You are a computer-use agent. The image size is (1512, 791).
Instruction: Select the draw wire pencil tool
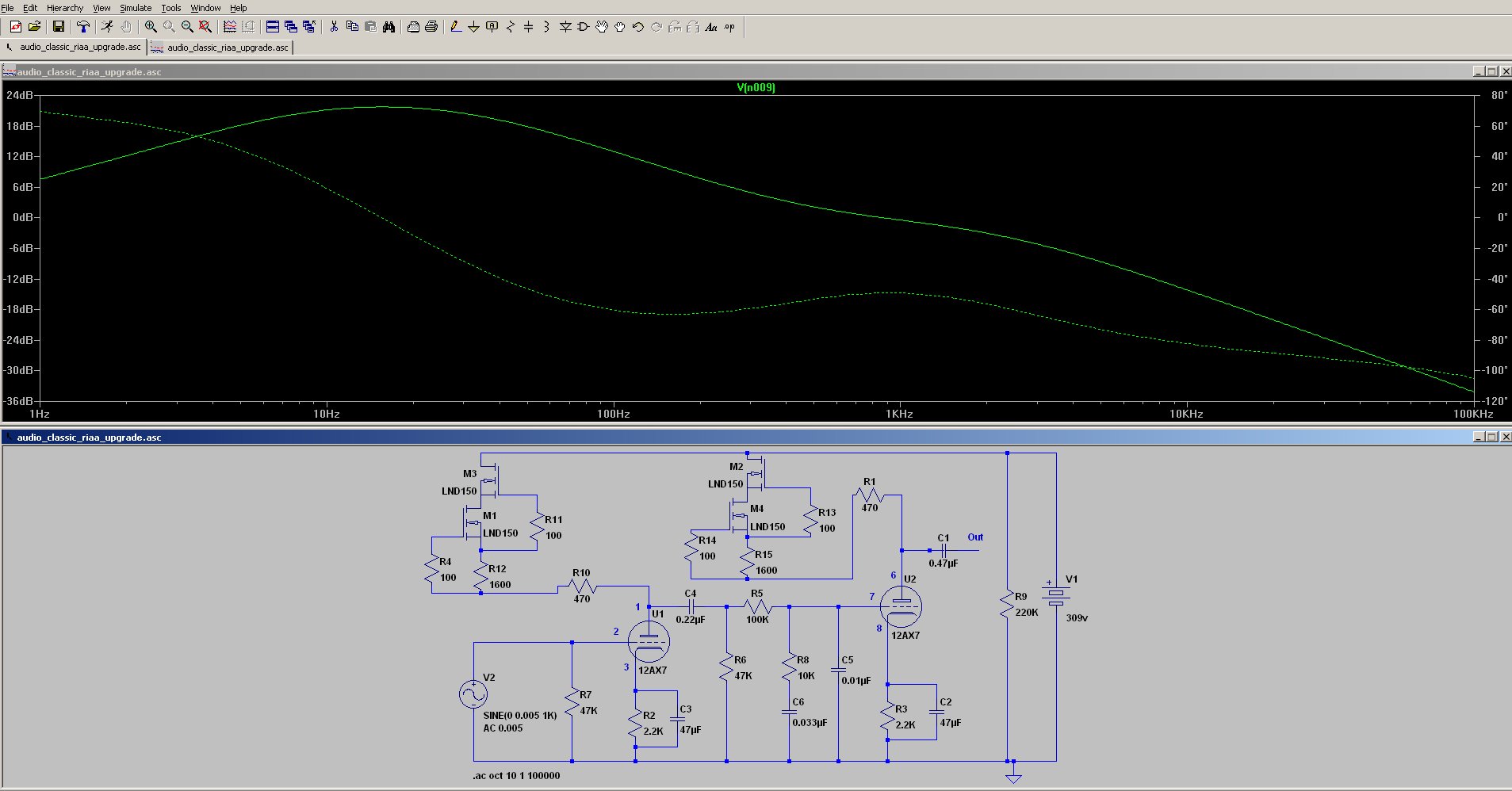pos(456,27)
